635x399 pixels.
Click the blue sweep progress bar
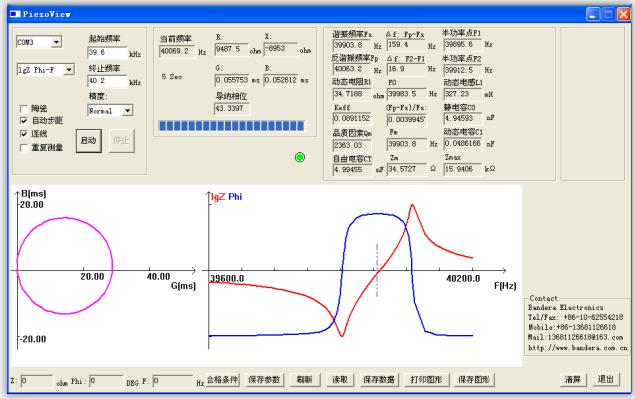pyautogui.click(x=232, y=126)
